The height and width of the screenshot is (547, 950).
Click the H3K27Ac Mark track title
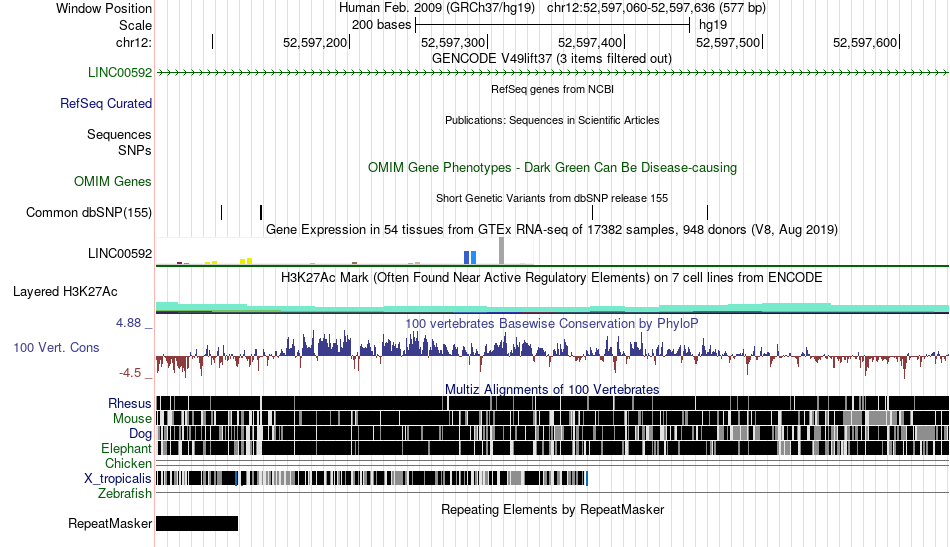click(x=552, y=278)
